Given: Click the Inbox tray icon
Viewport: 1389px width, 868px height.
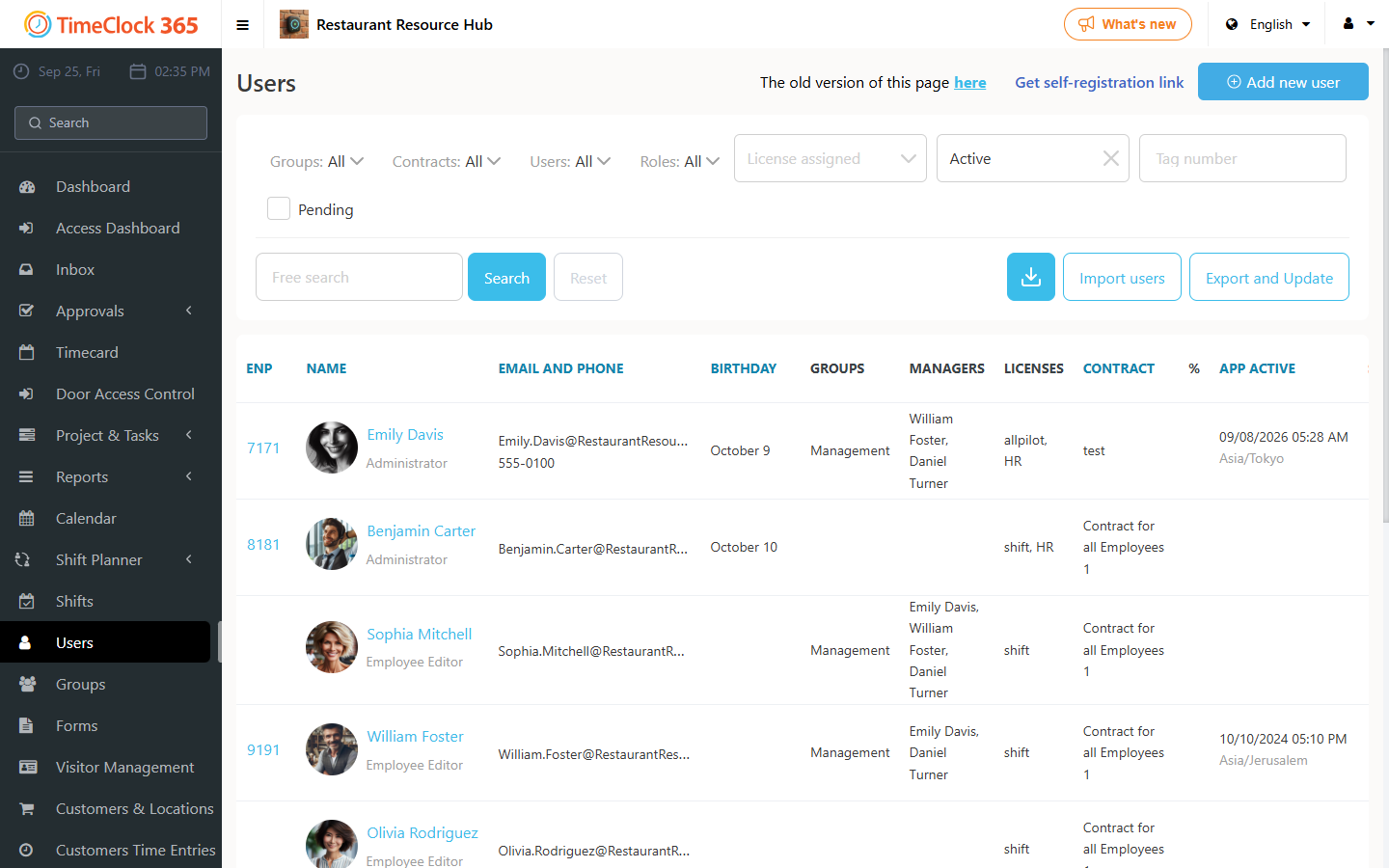Looking at the screenshot, I should (27, 269).
